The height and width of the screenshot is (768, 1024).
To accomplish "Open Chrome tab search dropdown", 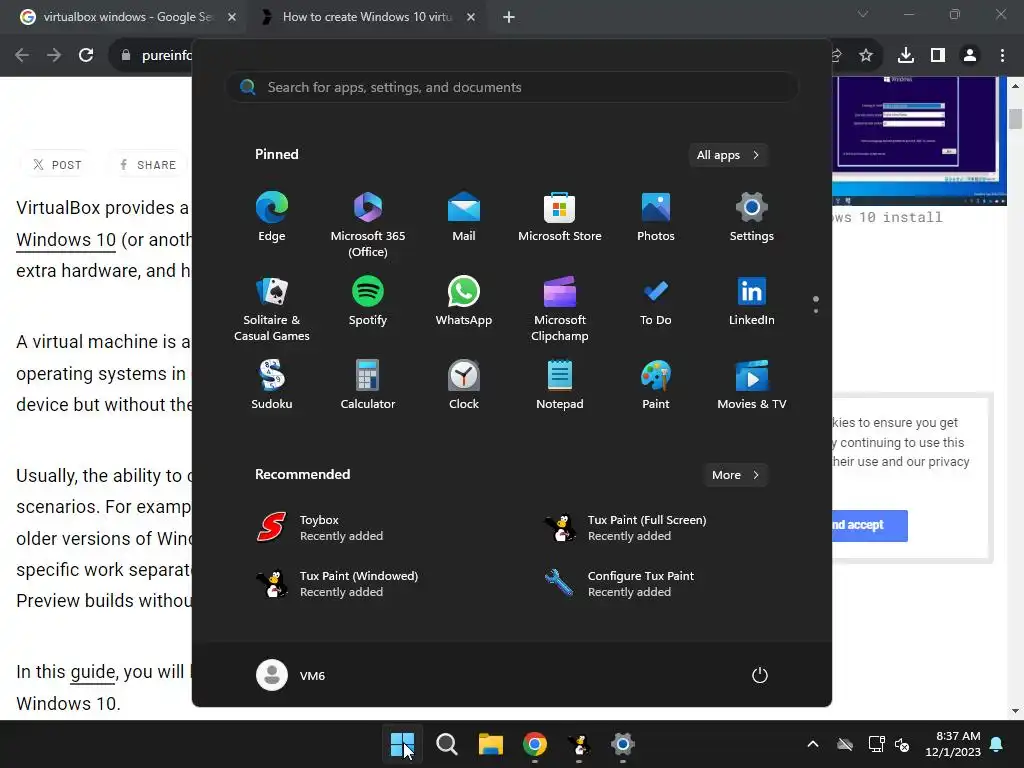I will (863, 14).
